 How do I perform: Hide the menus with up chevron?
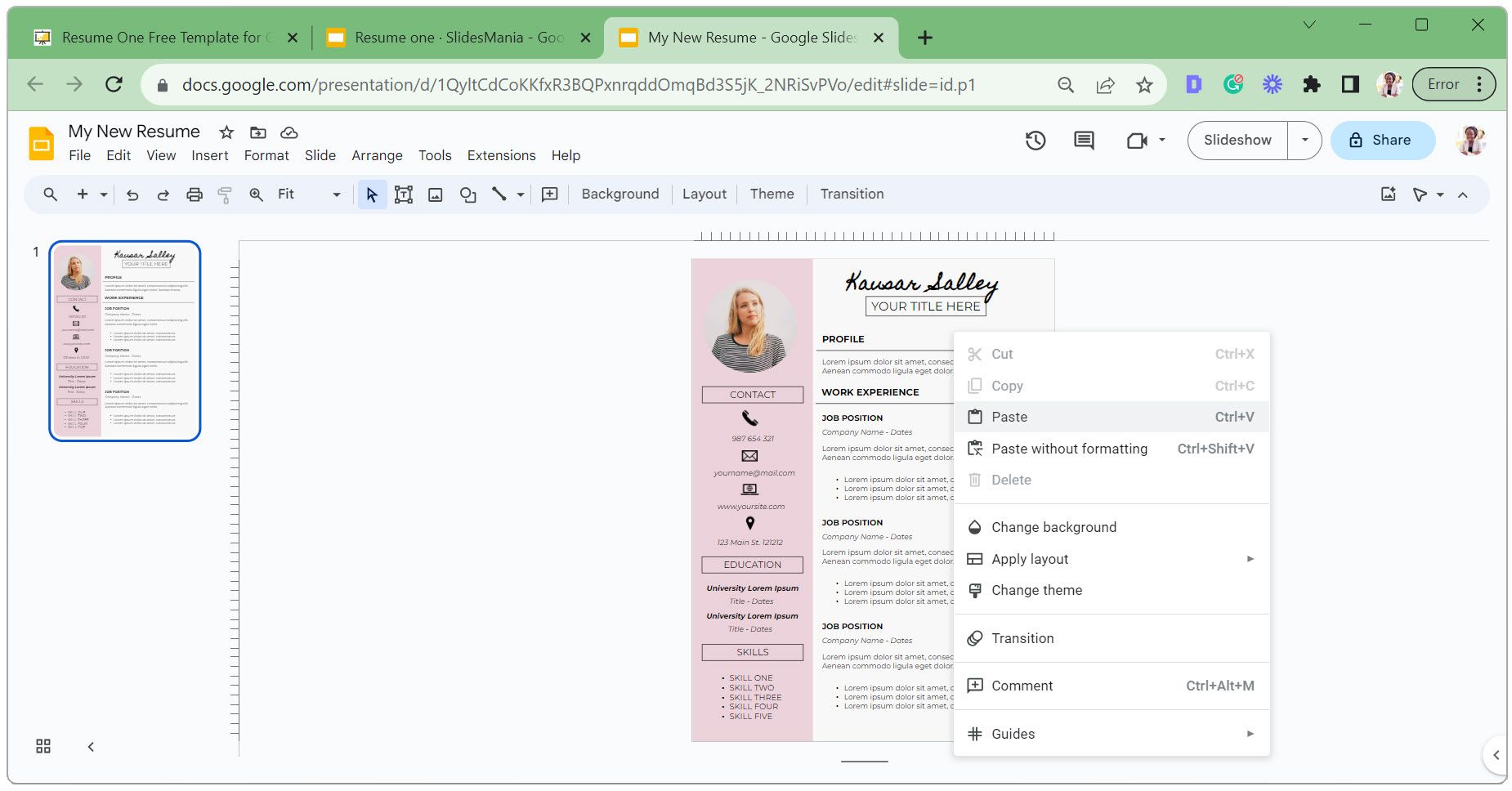click(x=1463, y=194)
